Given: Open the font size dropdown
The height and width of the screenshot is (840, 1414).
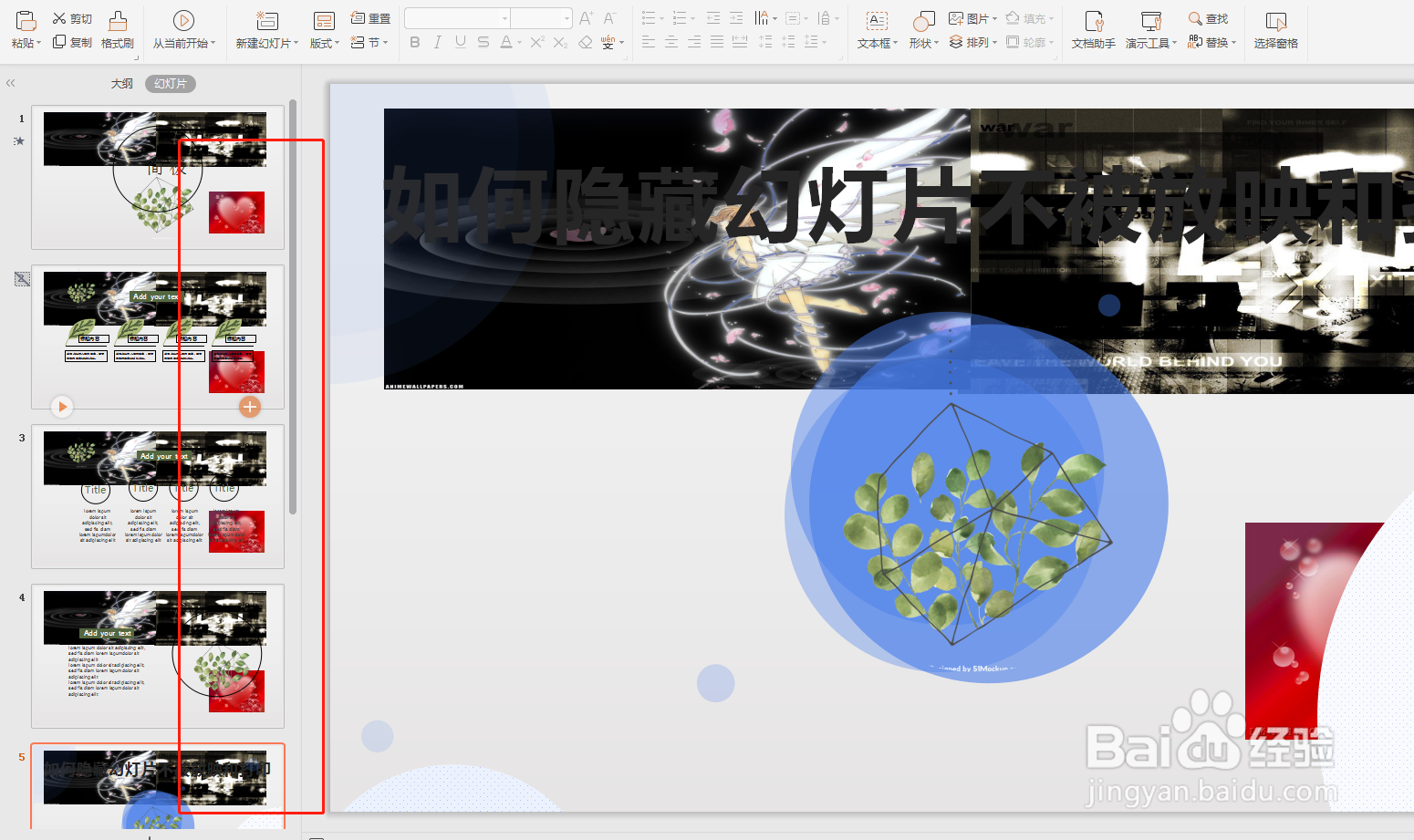Looking at the screenshot, I should click(567, 18).
